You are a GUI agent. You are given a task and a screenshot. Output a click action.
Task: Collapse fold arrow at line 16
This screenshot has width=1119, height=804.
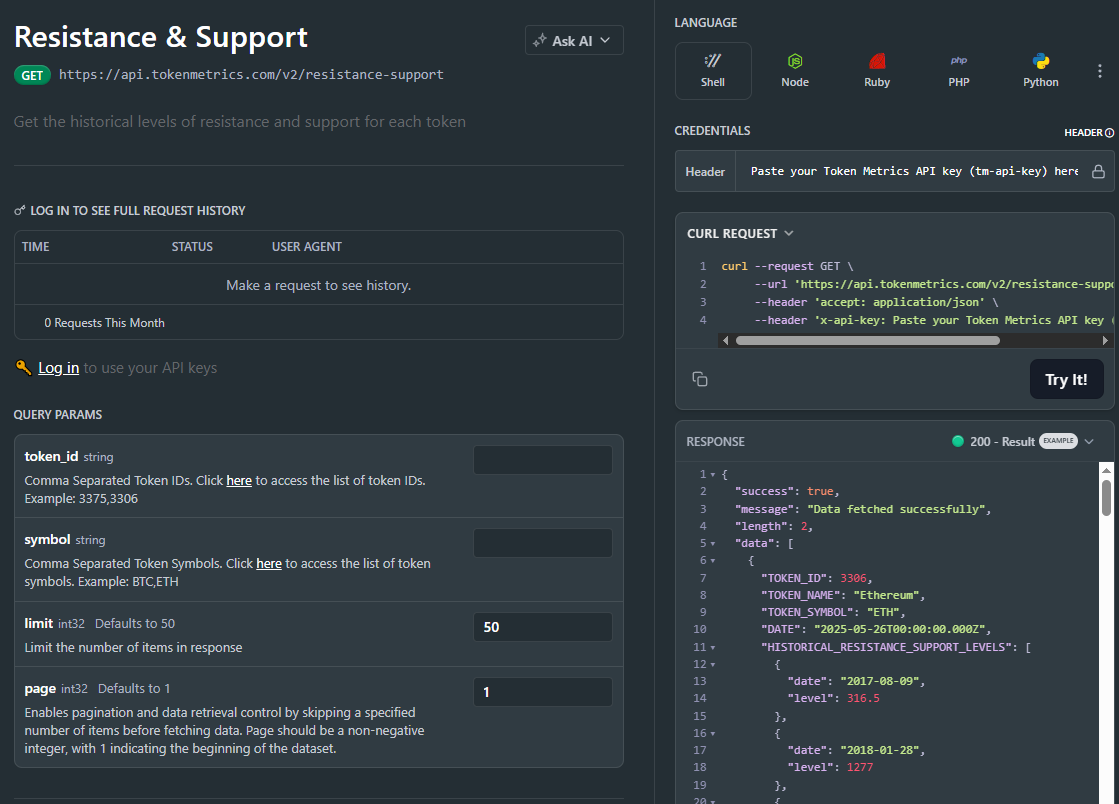point(712,733)
